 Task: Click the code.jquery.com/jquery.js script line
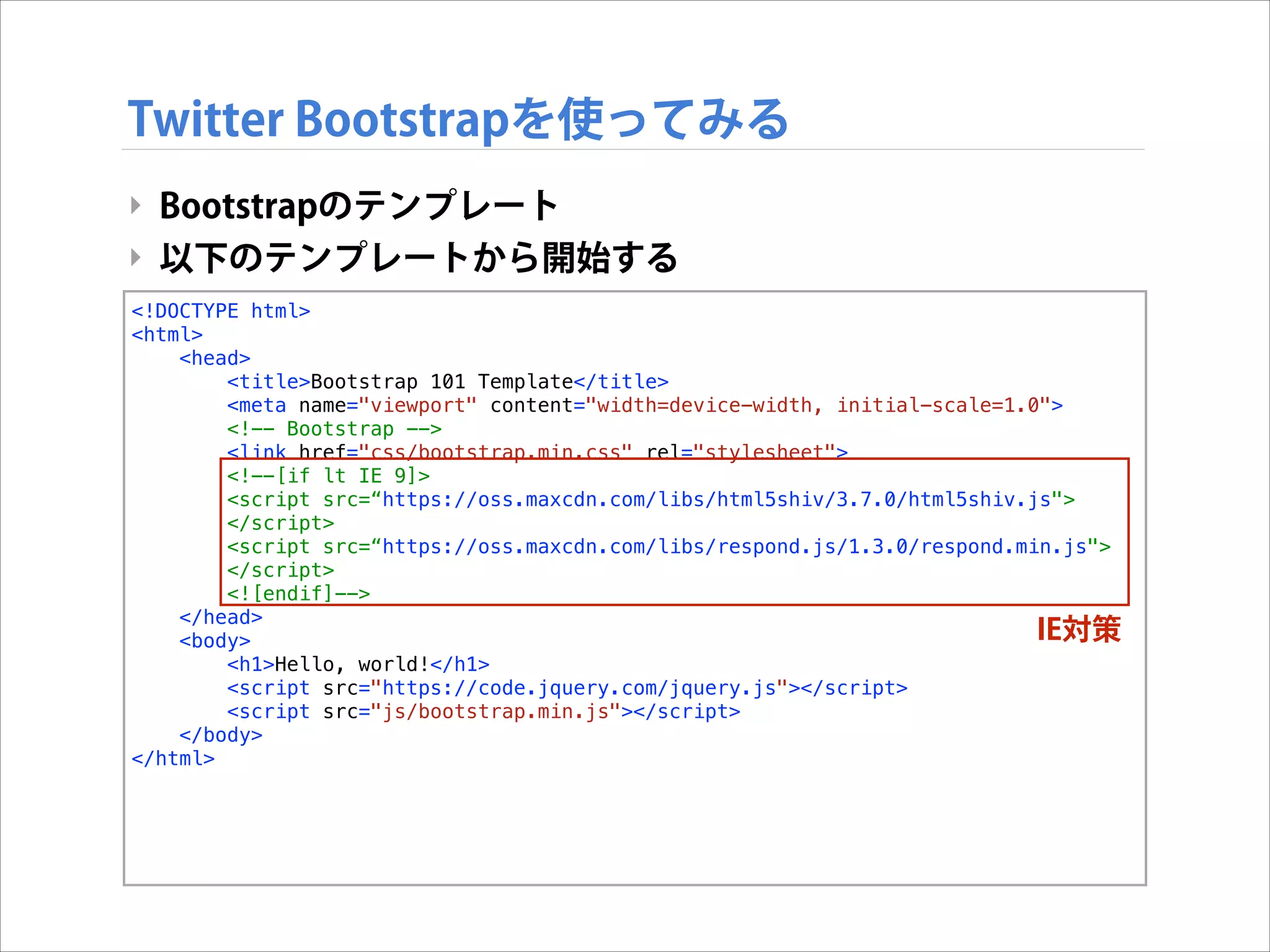pos(567,687)
